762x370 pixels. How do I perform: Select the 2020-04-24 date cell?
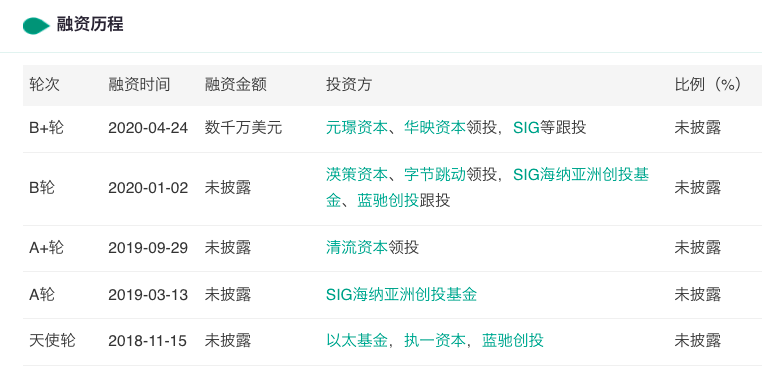(x=148, y=127)
